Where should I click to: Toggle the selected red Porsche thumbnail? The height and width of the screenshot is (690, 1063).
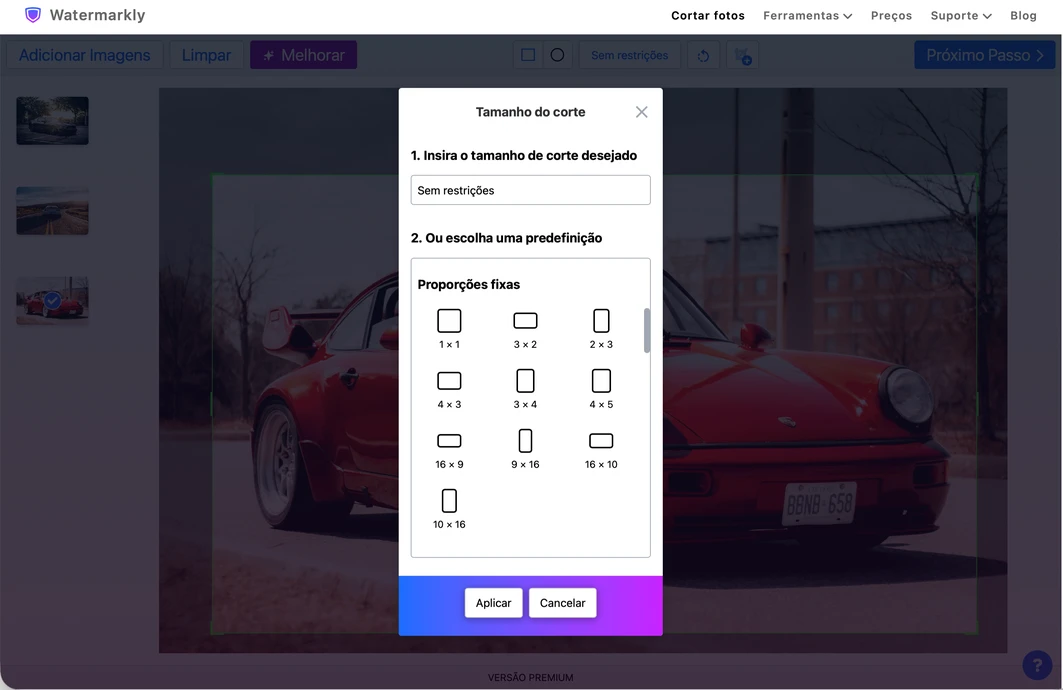52,300
